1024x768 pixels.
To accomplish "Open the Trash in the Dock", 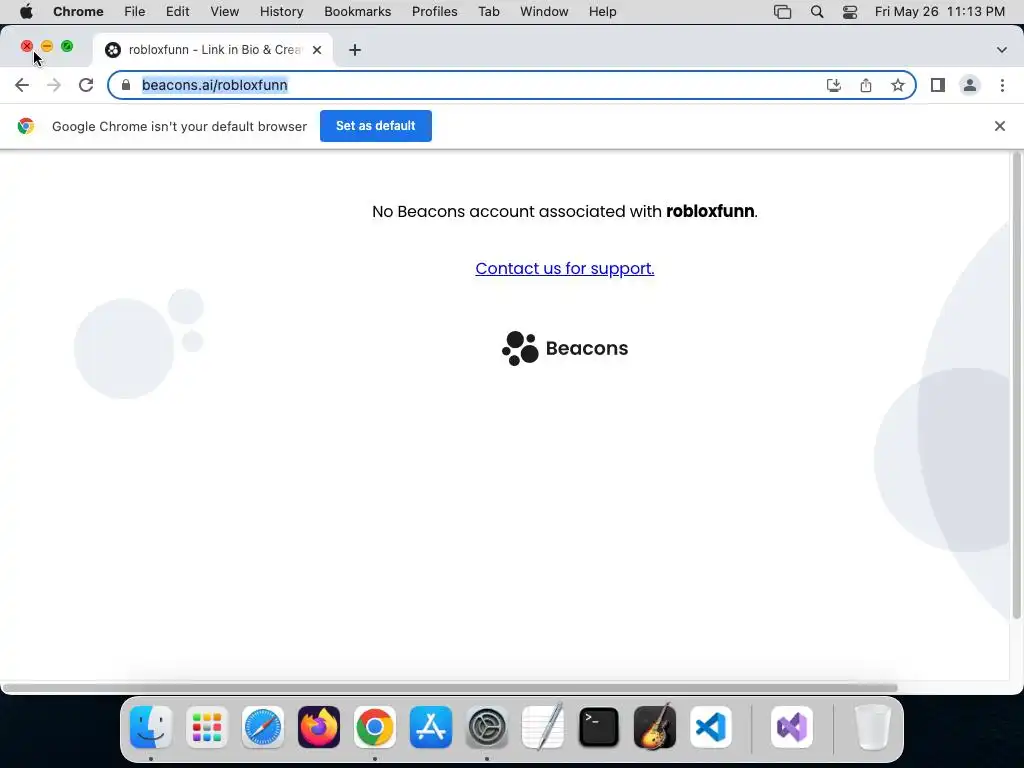I will (872, 727).
